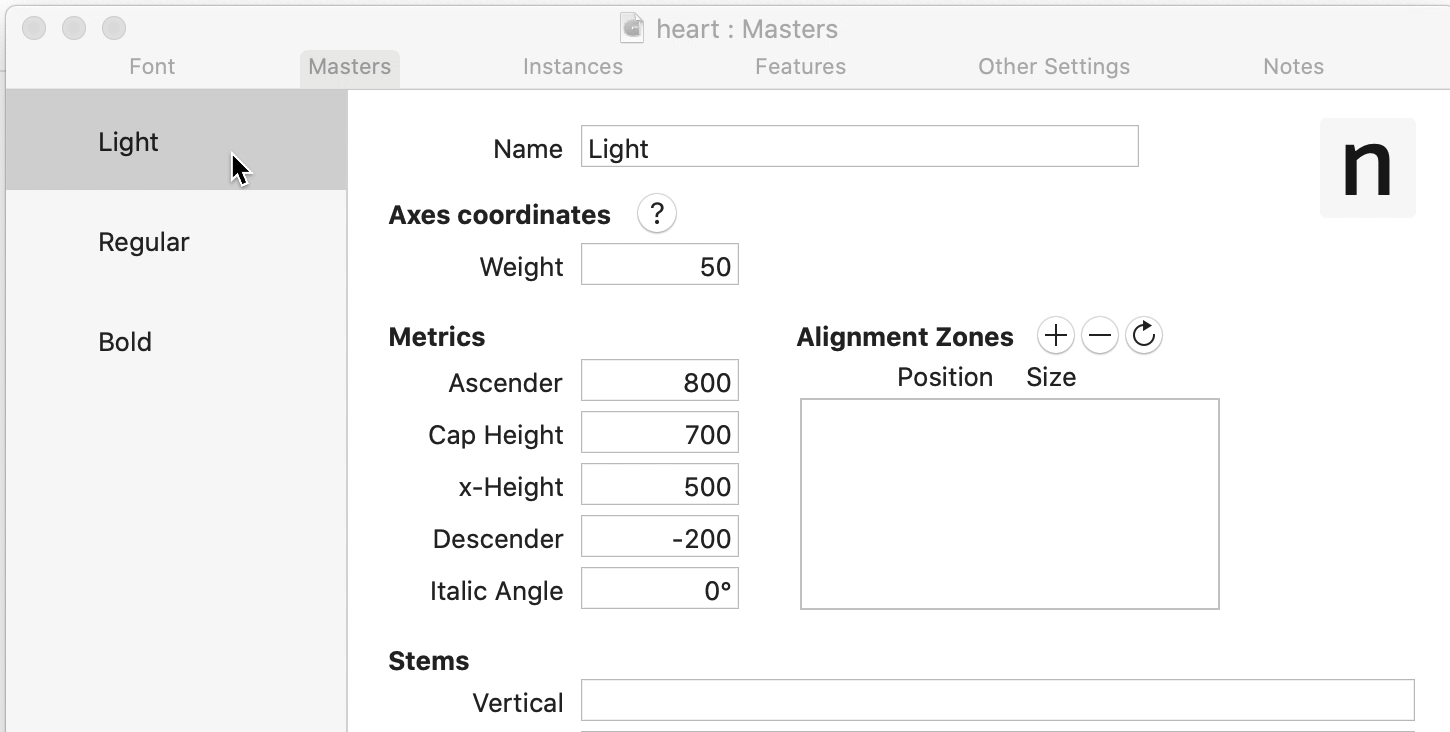This screenshot has width=1450, height=732.
Task: Refresh alignment zones with circular arrow
Action: pyautogui.click(x=1144, y=336)
